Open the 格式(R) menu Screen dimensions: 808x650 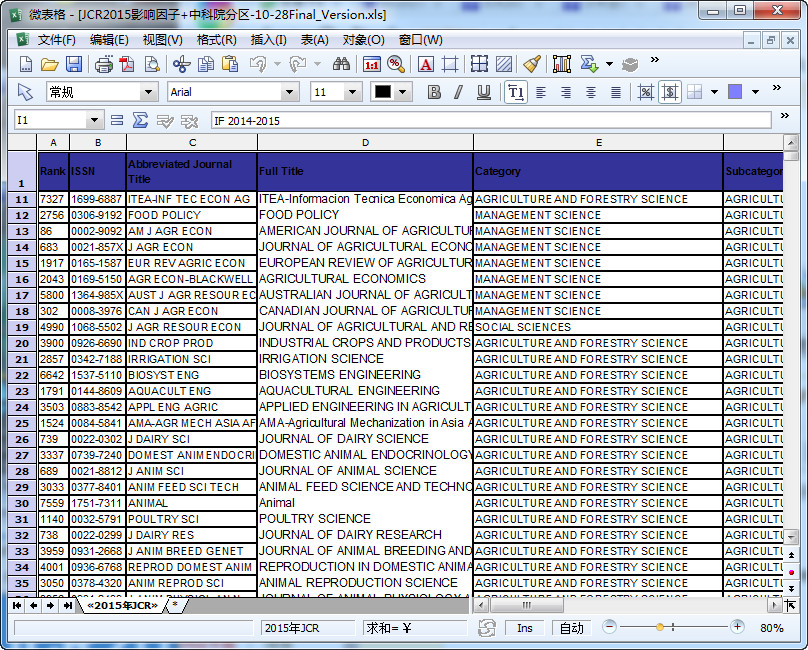click(x=216, y=40)
